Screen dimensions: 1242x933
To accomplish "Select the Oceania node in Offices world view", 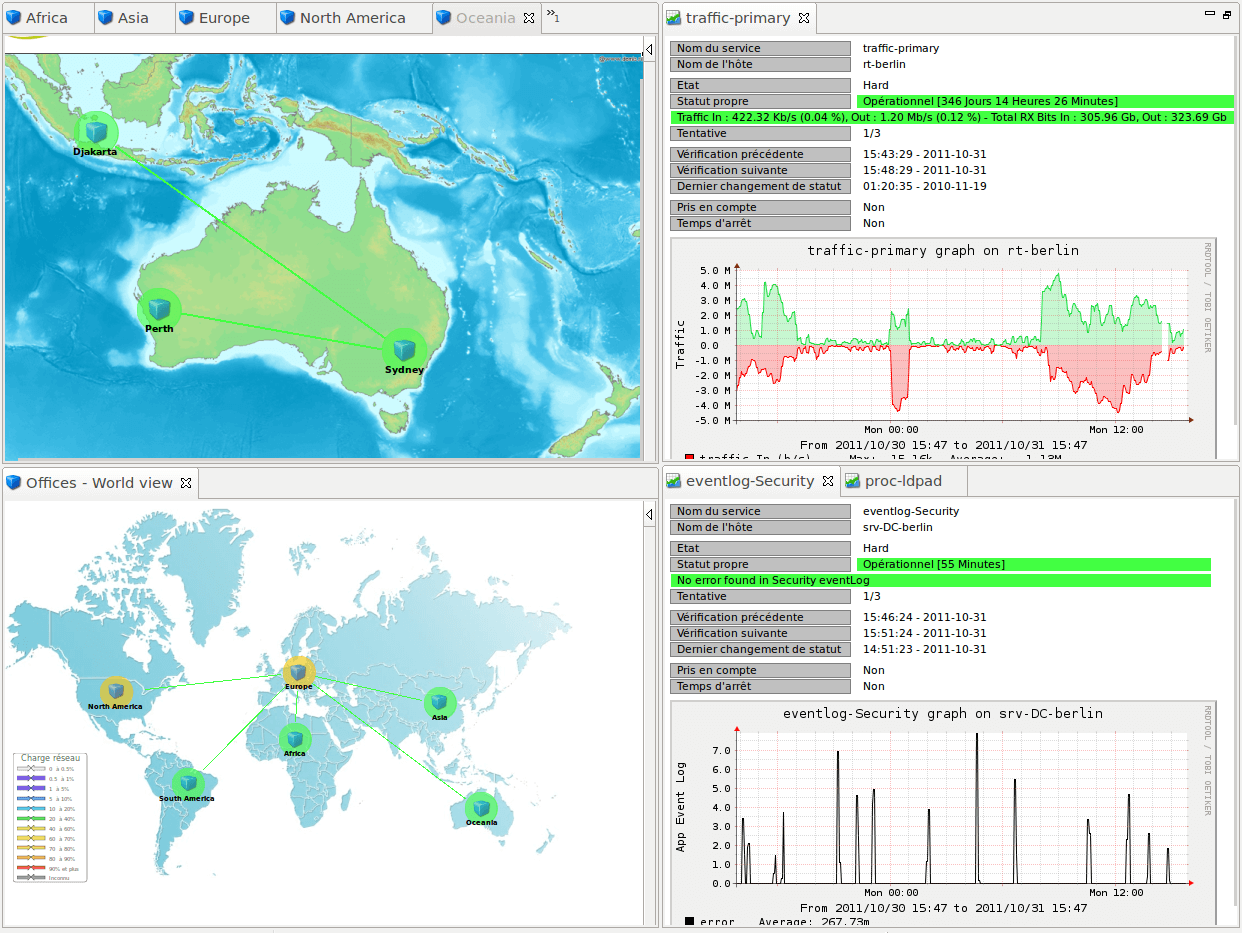I will 482,806.
